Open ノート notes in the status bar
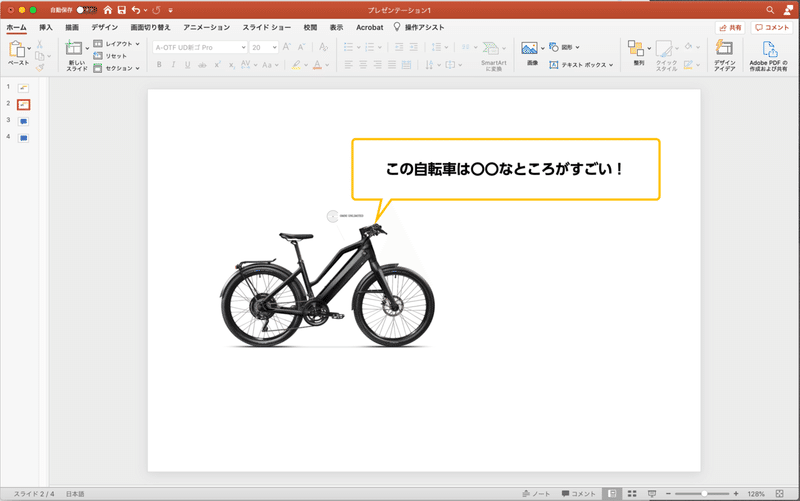The image size is (800, 501). coord(536,493)
